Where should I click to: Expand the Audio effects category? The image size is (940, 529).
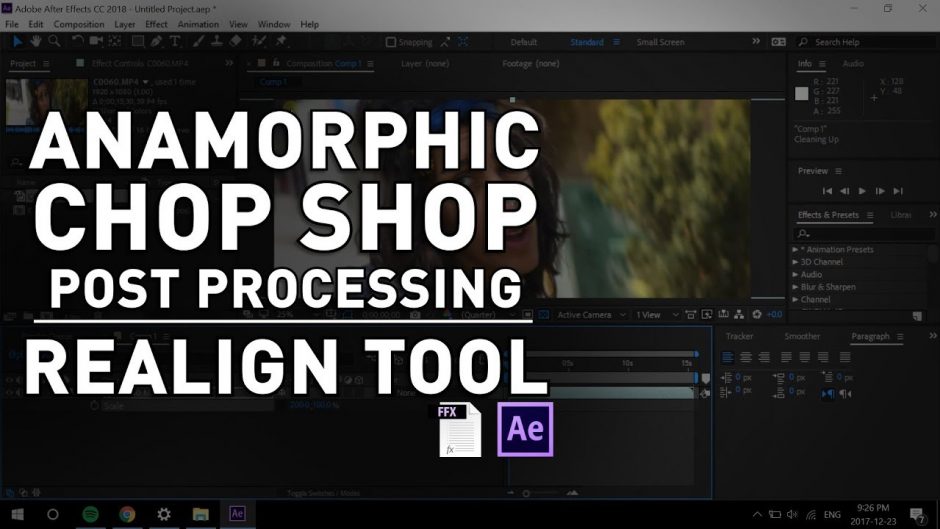click(x=796, y=275)
